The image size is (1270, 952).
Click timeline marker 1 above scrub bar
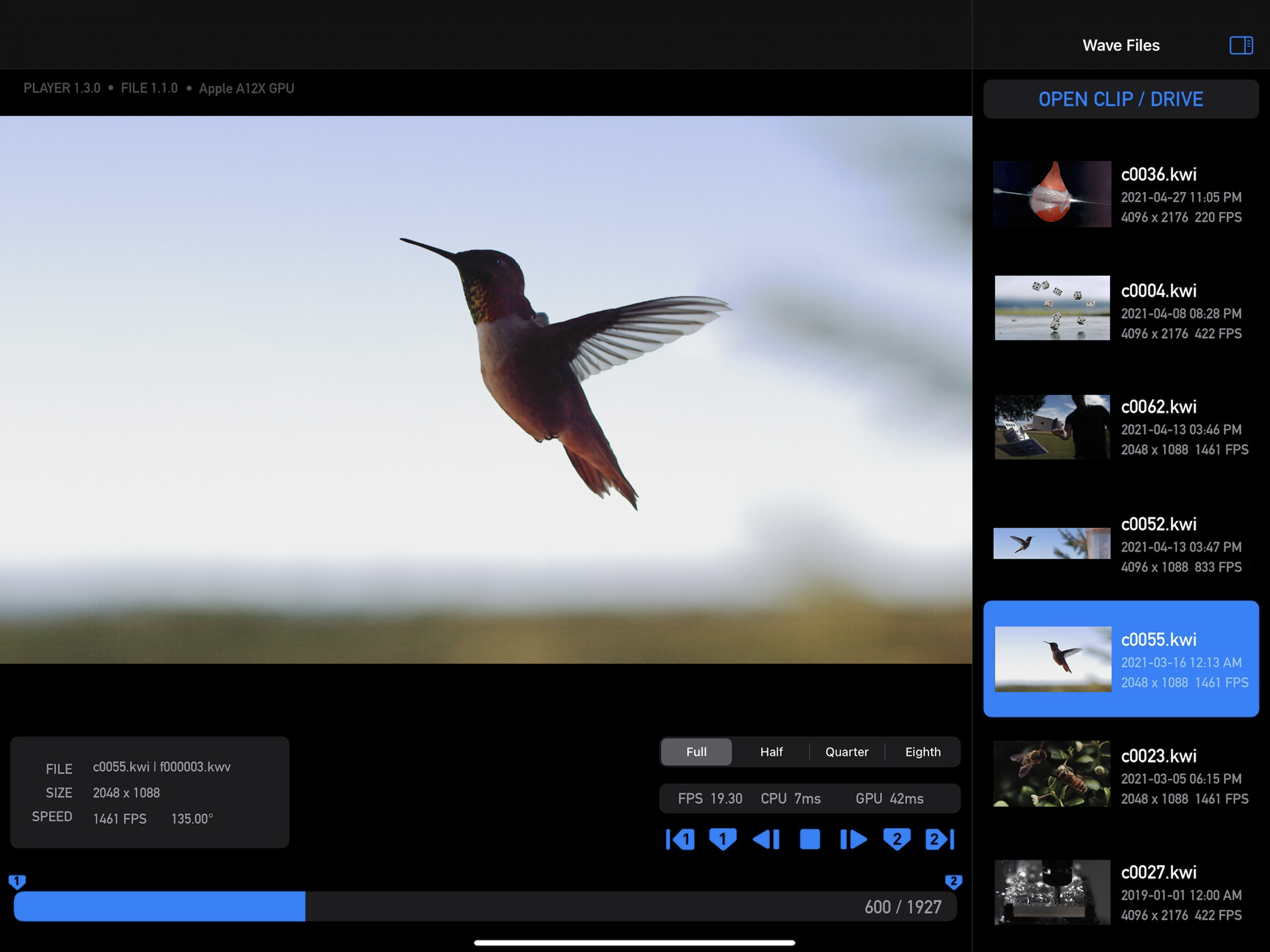pyautogui.click(x=17, y=881)
